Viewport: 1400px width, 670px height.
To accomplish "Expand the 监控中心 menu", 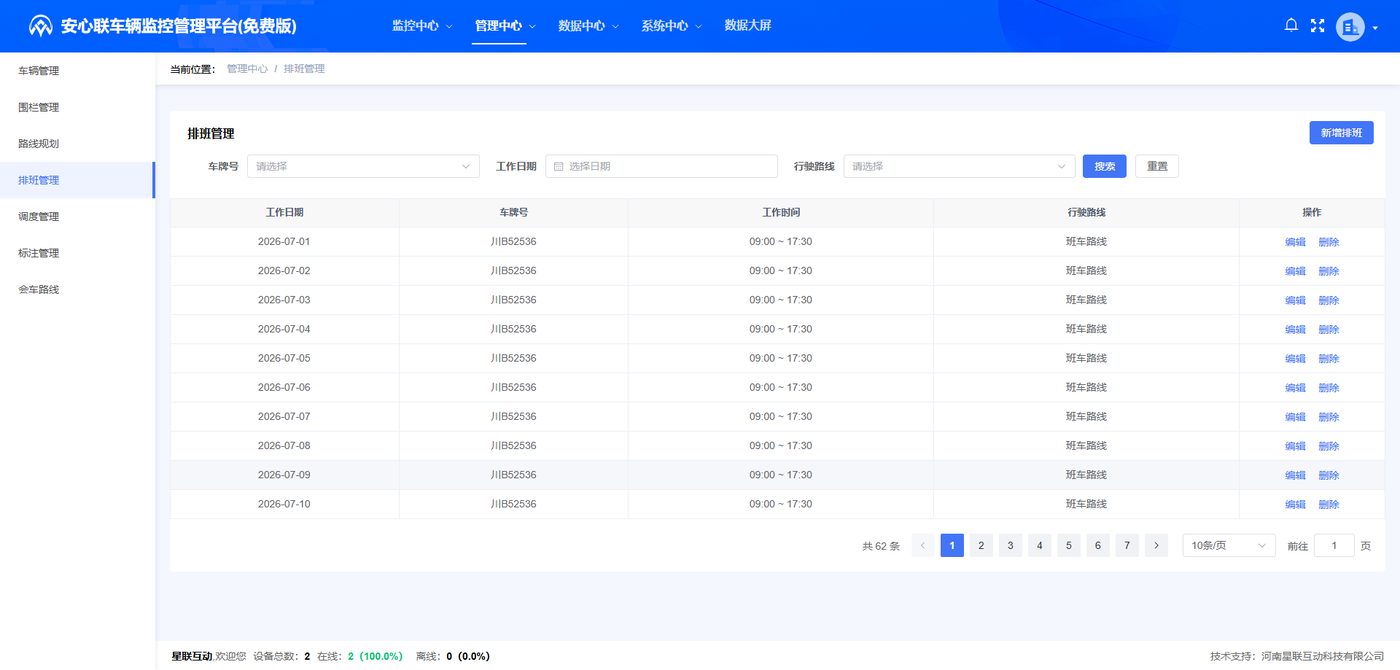I will click(422, 26).
